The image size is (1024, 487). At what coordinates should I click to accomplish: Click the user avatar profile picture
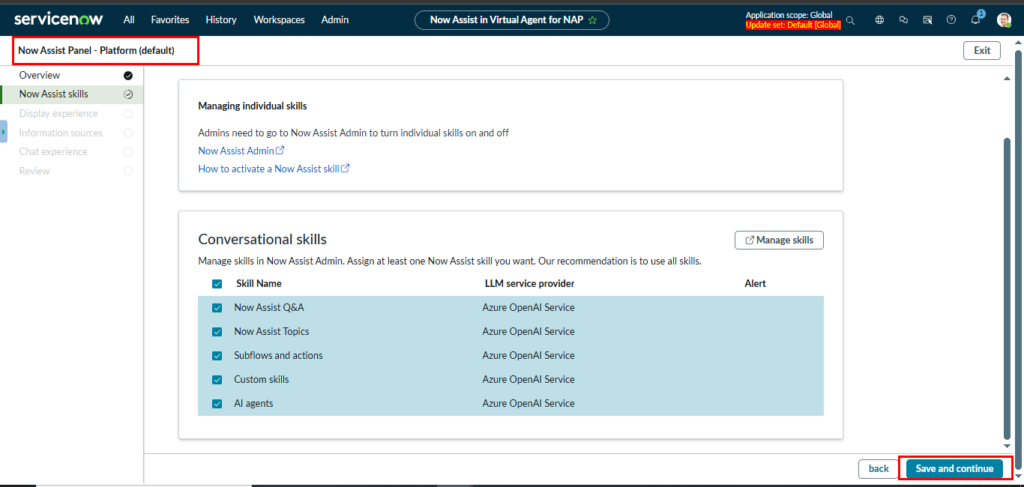[1004, 19]
